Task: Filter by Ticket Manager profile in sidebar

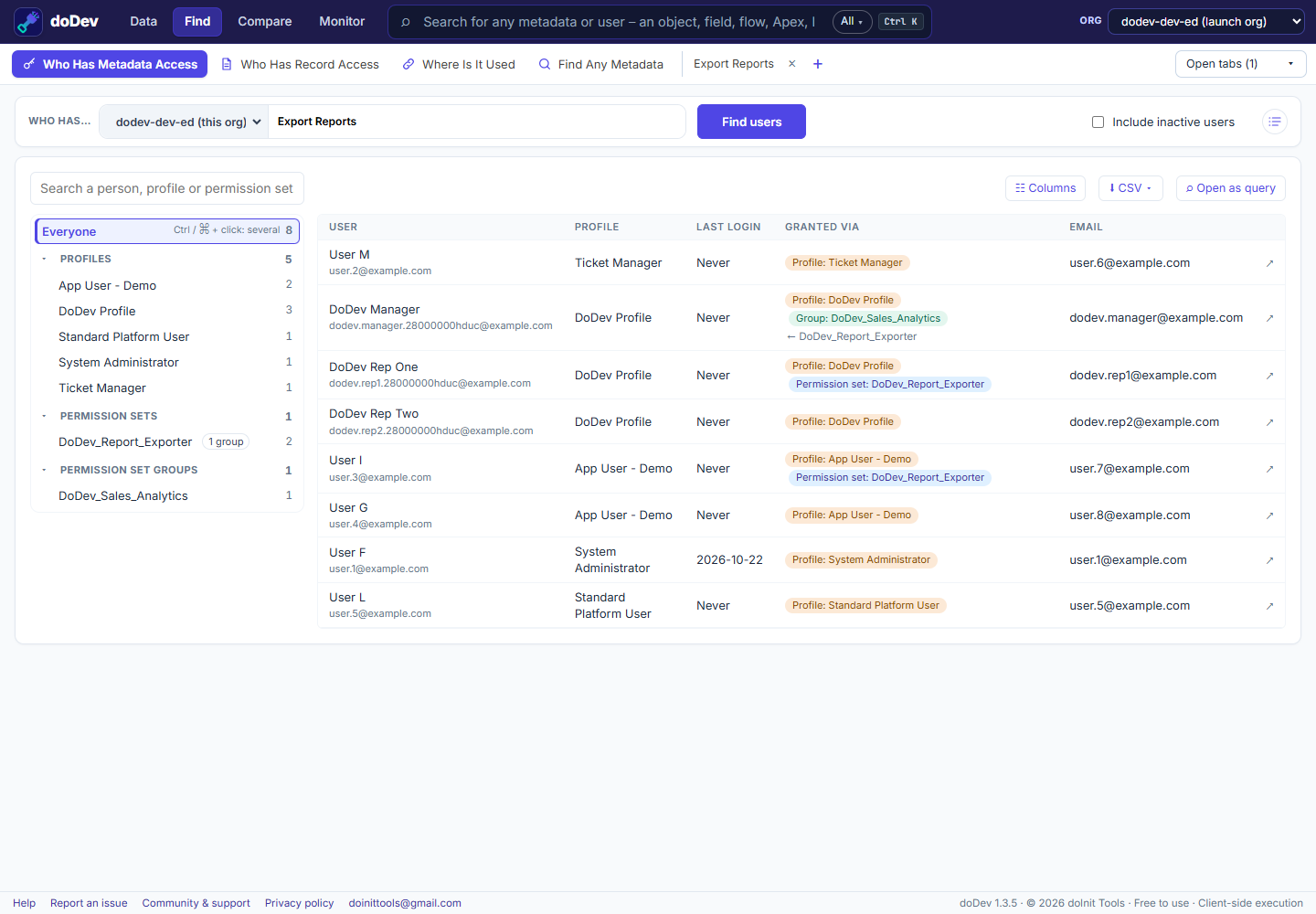Action: tap(167, 388)
